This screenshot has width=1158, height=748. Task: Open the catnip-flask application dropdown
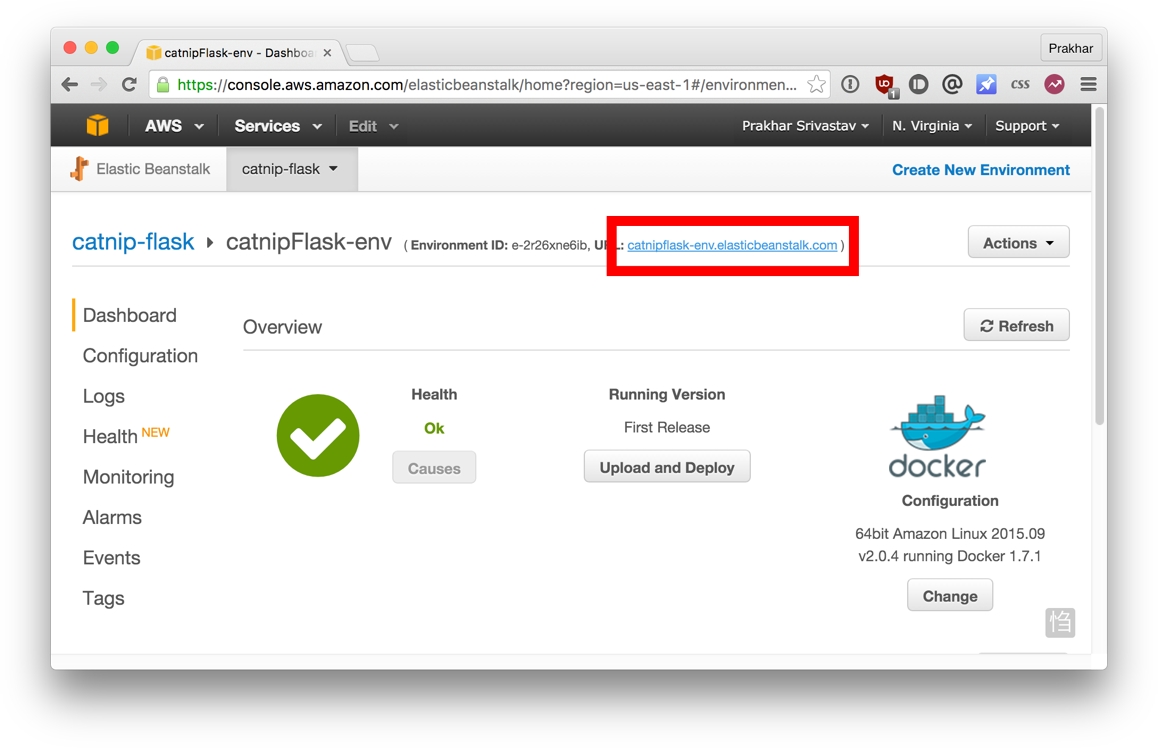[290, 169]
